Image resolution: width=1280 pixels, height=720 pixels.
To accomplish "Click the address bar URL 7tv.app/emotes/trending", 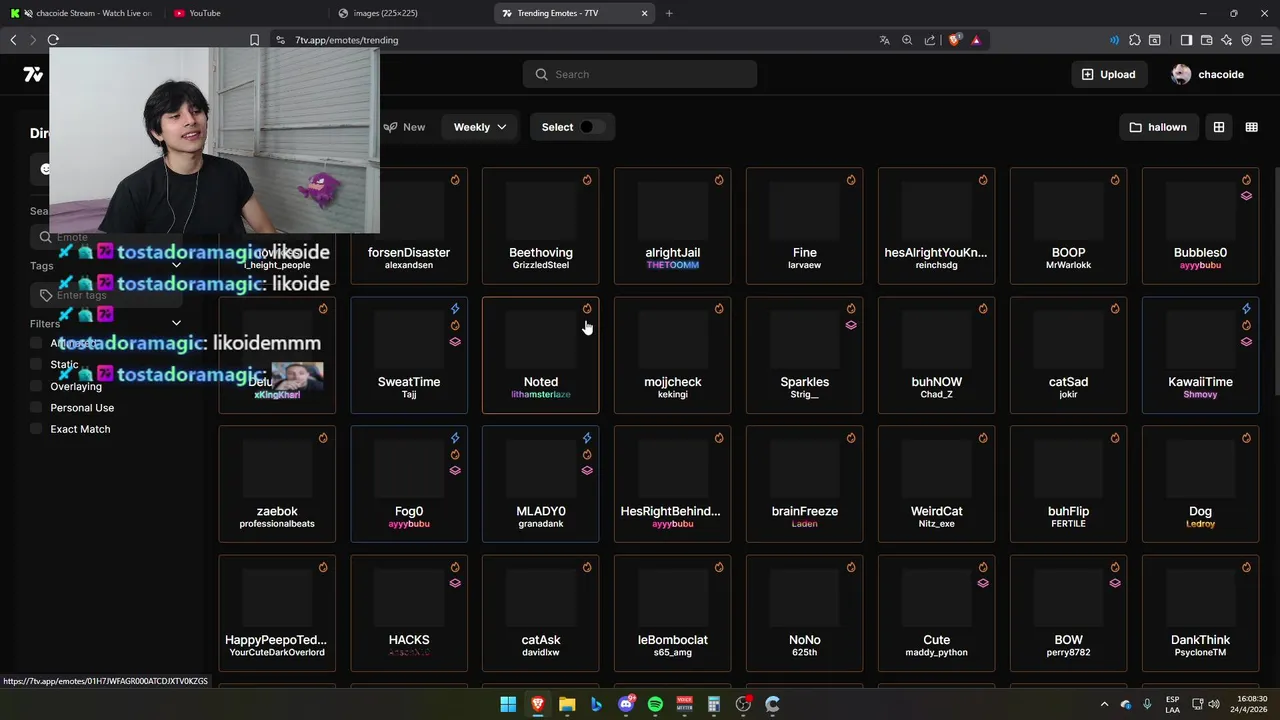I will [347, 40].
